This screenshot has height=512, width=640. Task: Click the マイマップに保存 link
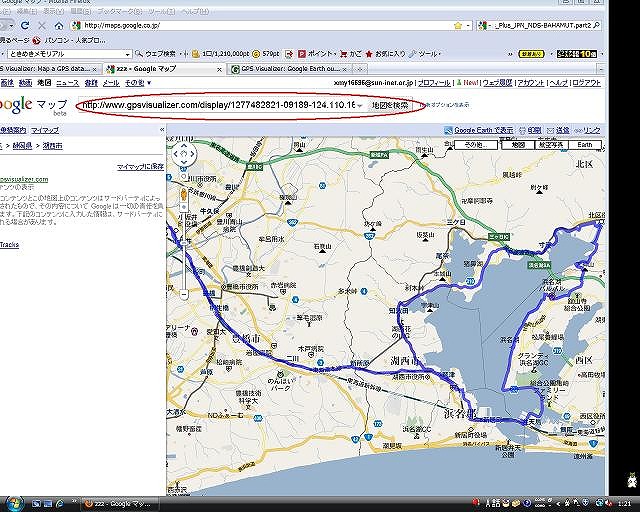[140, 167]
